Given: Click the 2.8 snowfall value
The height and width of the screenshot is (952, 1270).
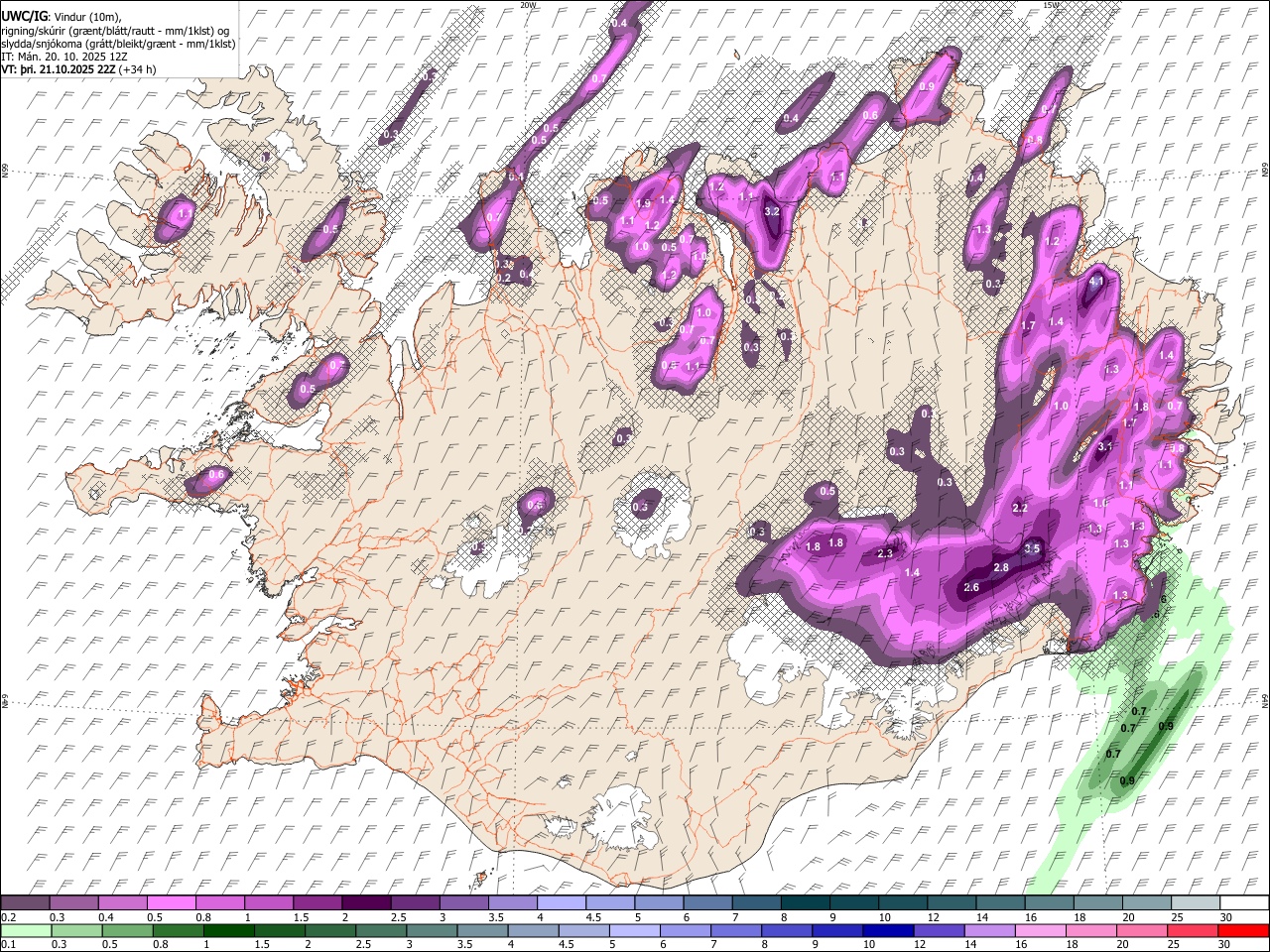Looking at the screenshot, I should pyautogui.click(x=1001, y=567).
